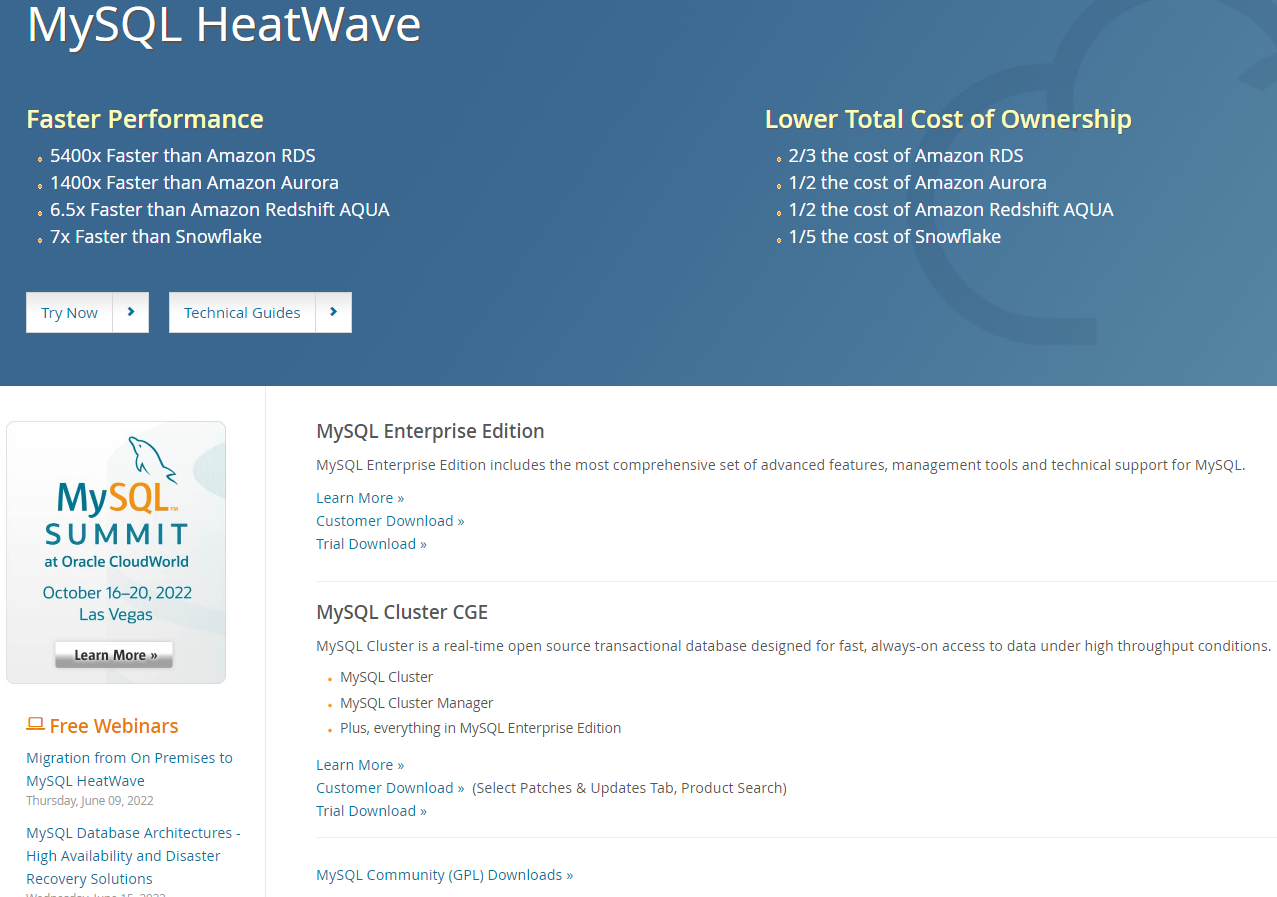The height and width of the screenshot is (897, 1277).
Task: Click the Try Now button
Action: (87, 312)
